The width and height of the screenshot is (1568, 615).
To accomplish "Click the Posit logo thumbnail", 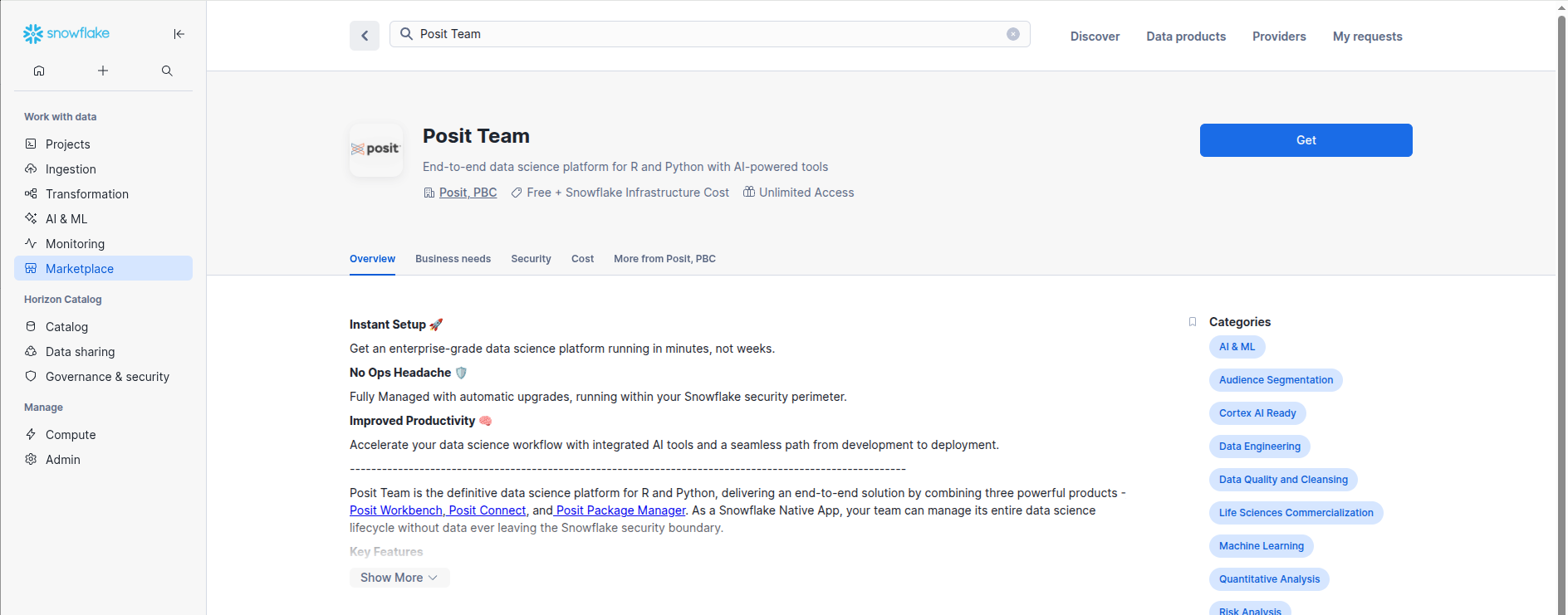I will click(376, 149).
